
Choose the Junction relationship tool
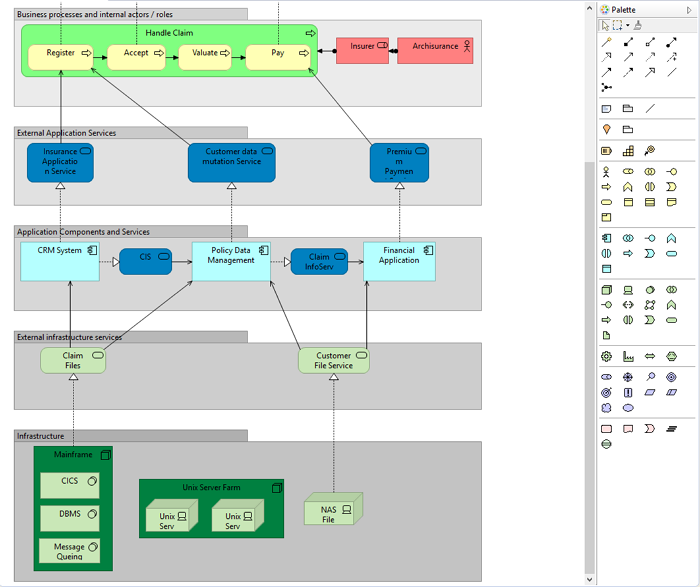(606, 87)
